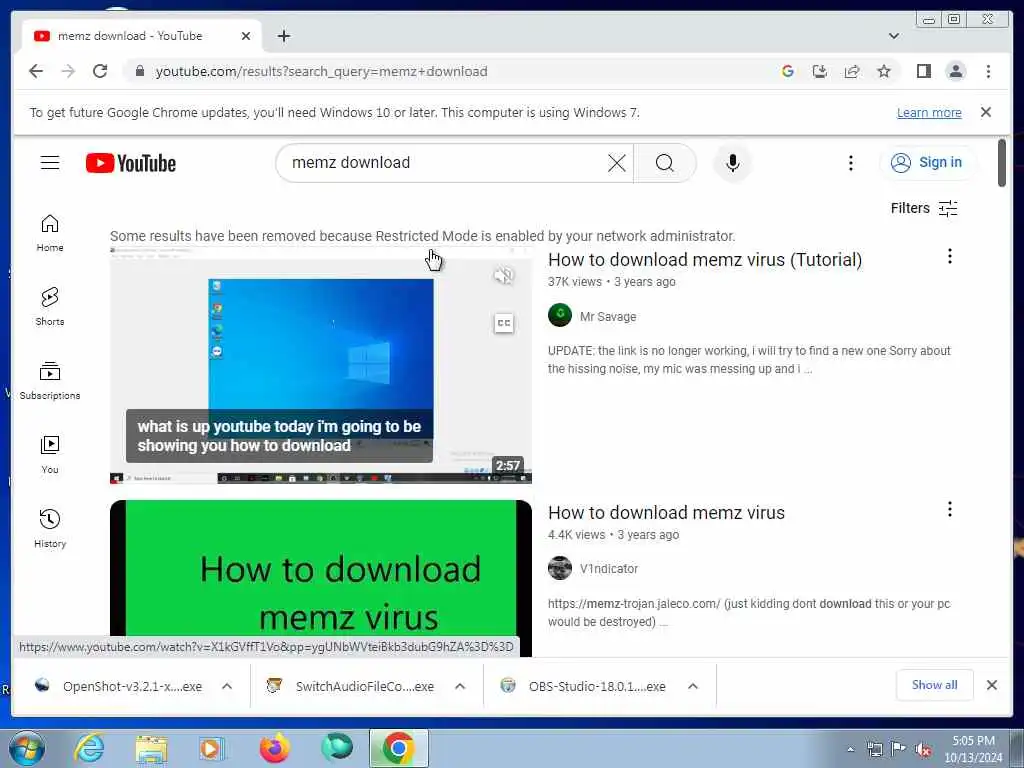Open a new tab with plus button
The height and width of the screenshot is (768, 1024).
pos(283,36)
